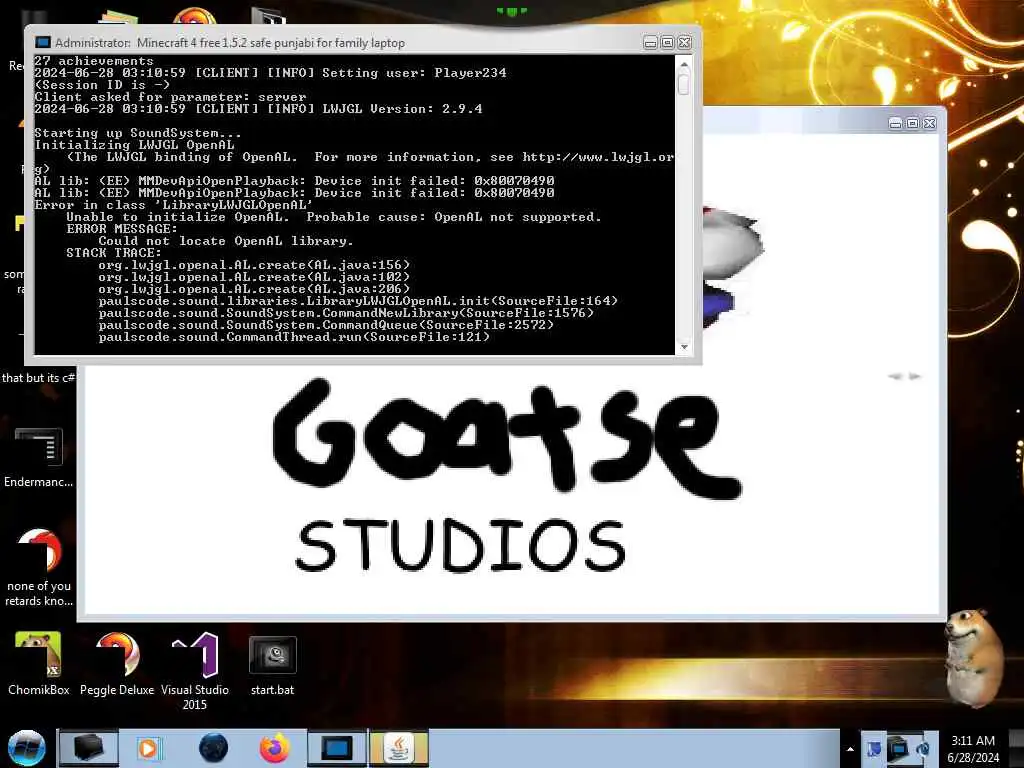Click stack line ending 'AL.java:102)'
Screen dimensions: 1024x768
[254, 277]
